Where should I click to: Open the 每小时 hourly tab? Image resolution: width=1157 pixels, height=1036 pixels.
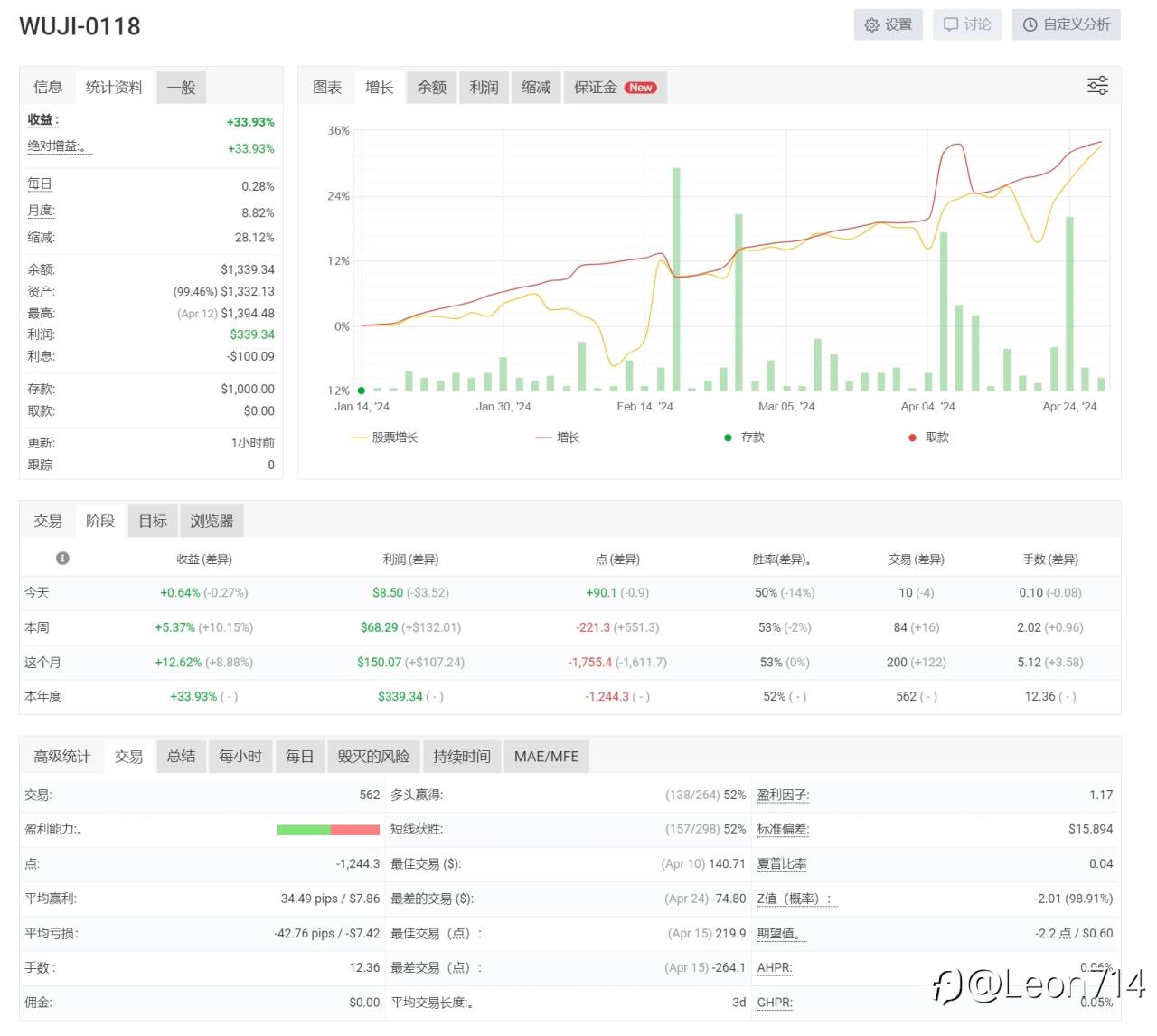[x=240, y=756]
